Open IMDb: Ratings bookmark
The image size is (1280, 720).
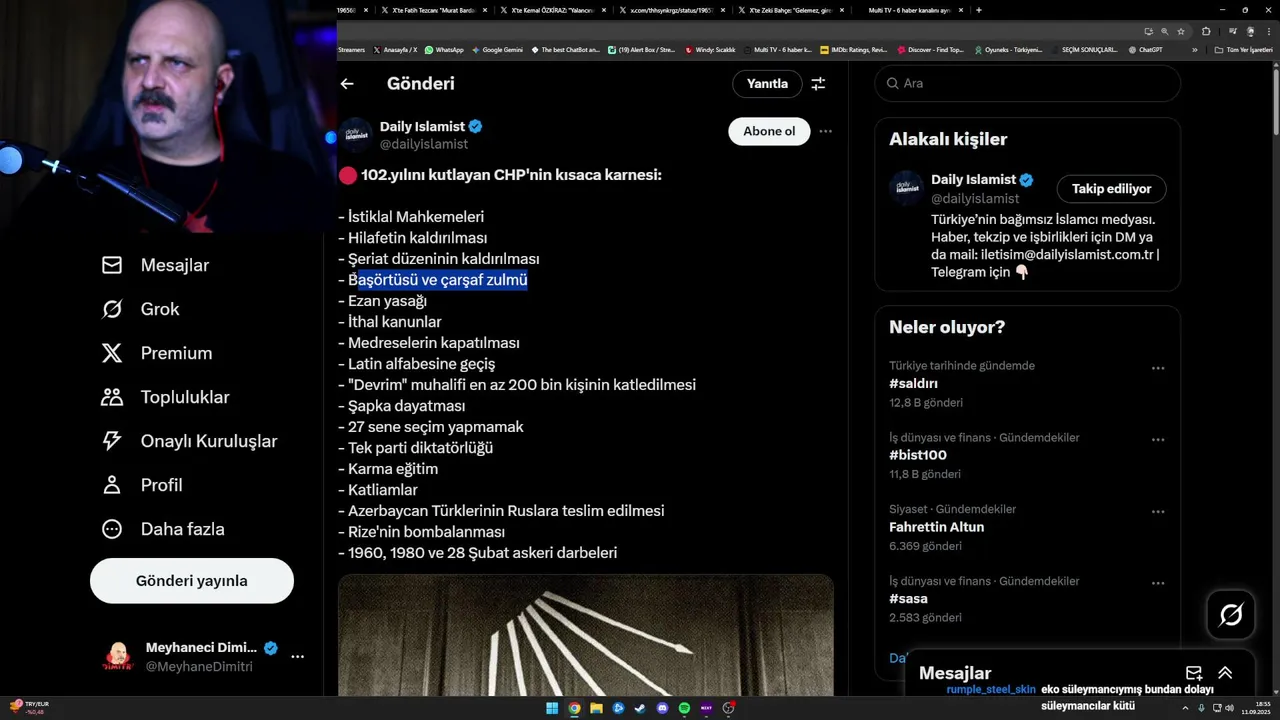pyautogui.click(x=853, y=49)
